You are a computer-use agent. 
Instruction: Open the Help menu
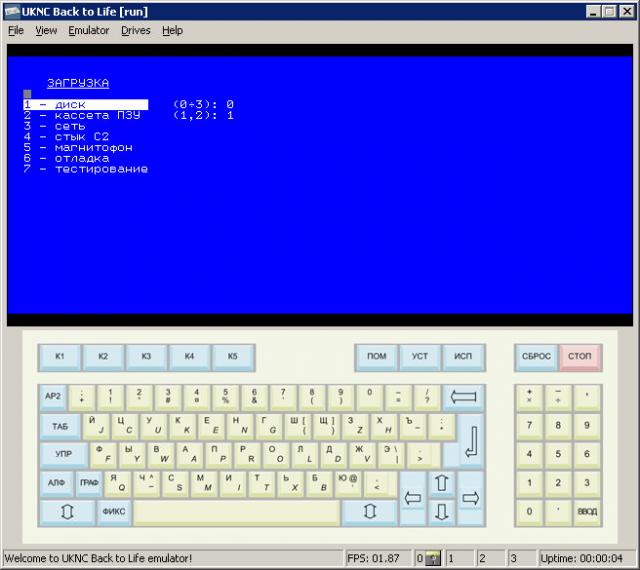[172, 30]
